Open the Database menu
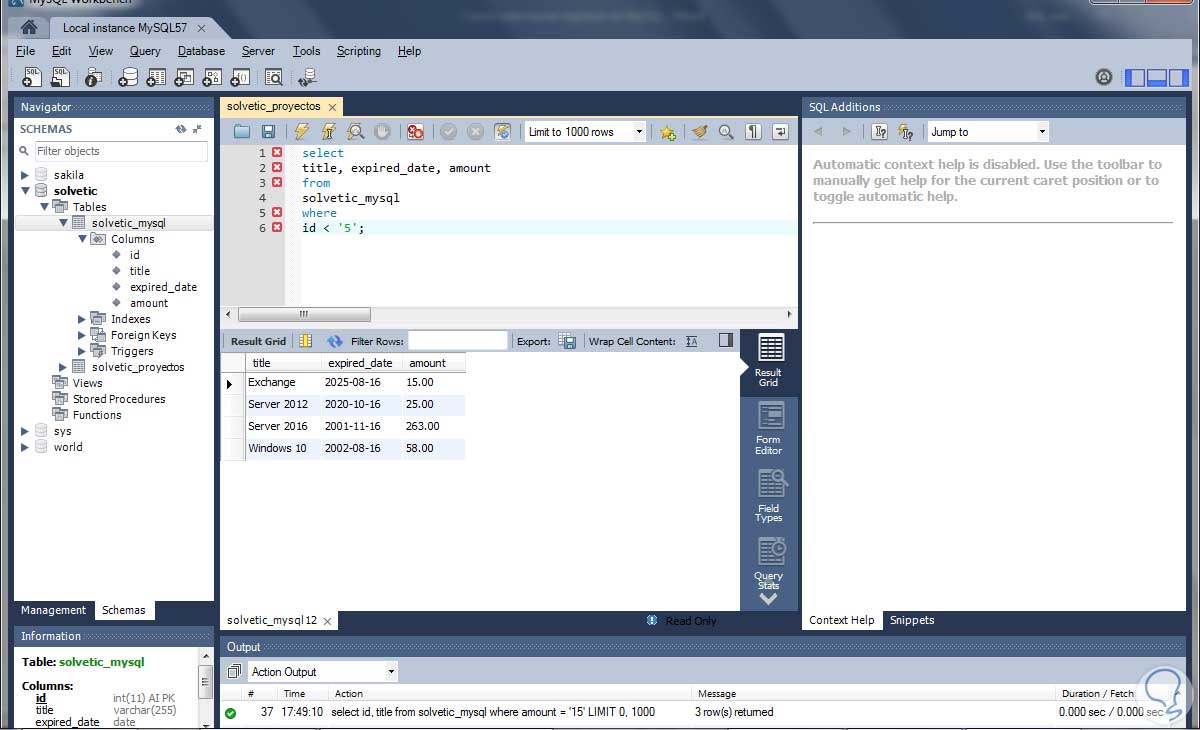Viewport: 1200px width, 730px height. [201, 51]
